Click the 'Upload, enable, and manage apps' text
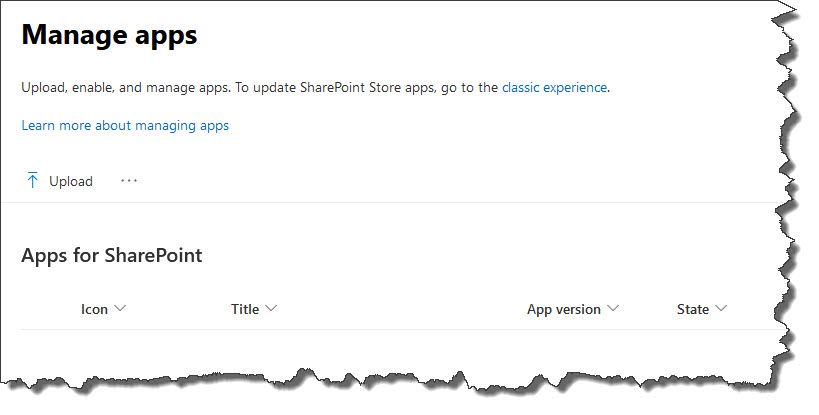Viewport: 819px width, 415px height. 125,87
